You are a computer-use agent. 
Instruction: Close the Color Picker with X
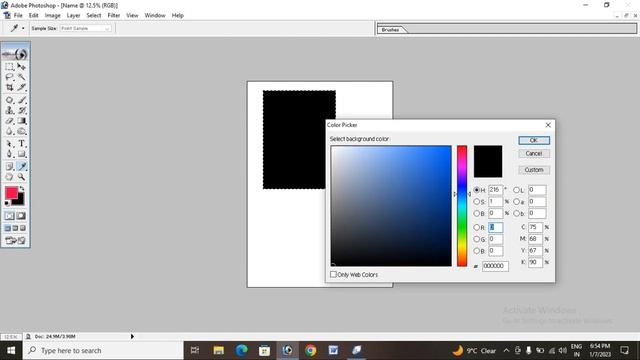pos(548,125)
